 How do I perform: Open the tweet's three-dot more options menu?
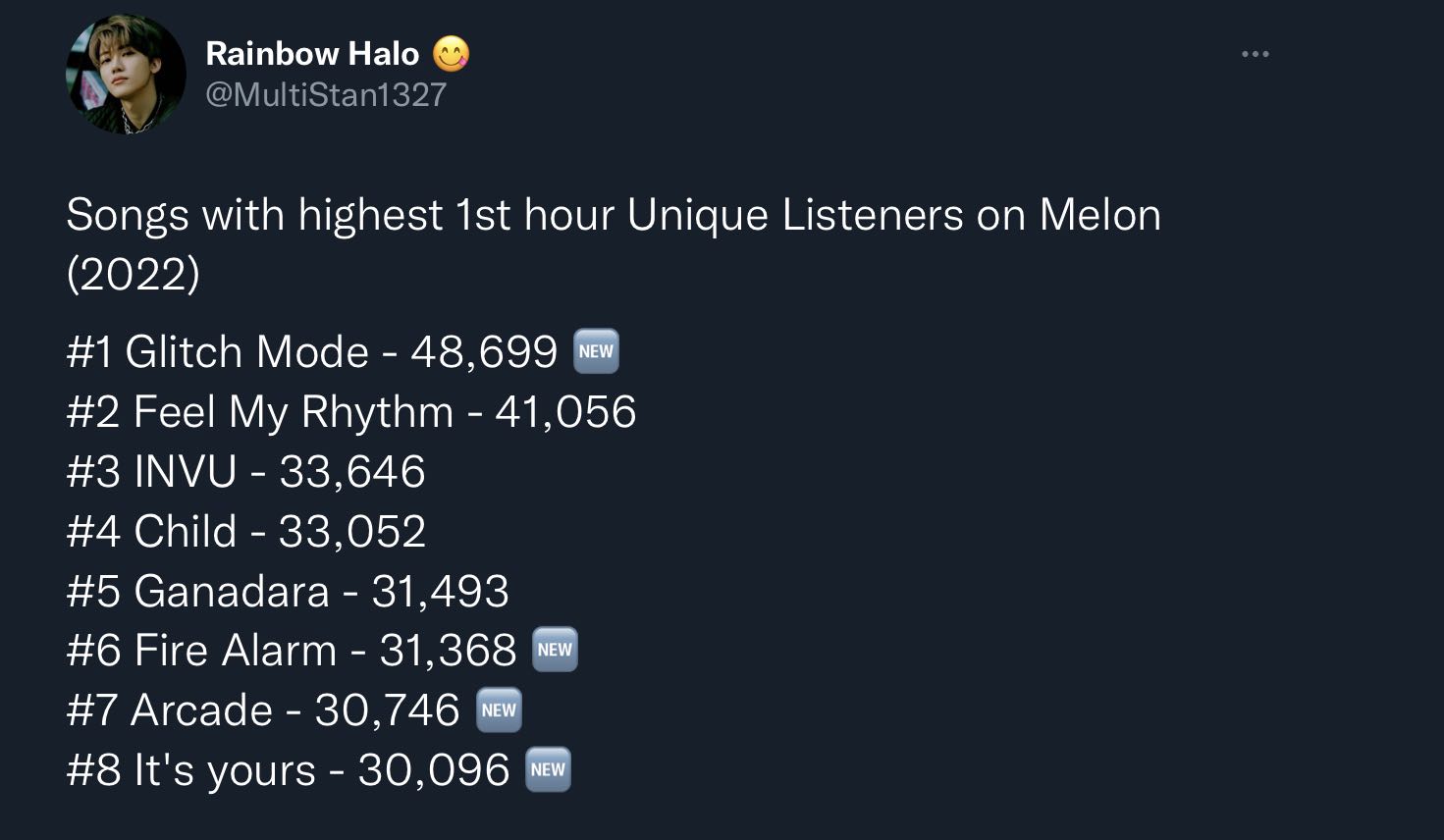pyautogui.click(x=1255, y=54)
